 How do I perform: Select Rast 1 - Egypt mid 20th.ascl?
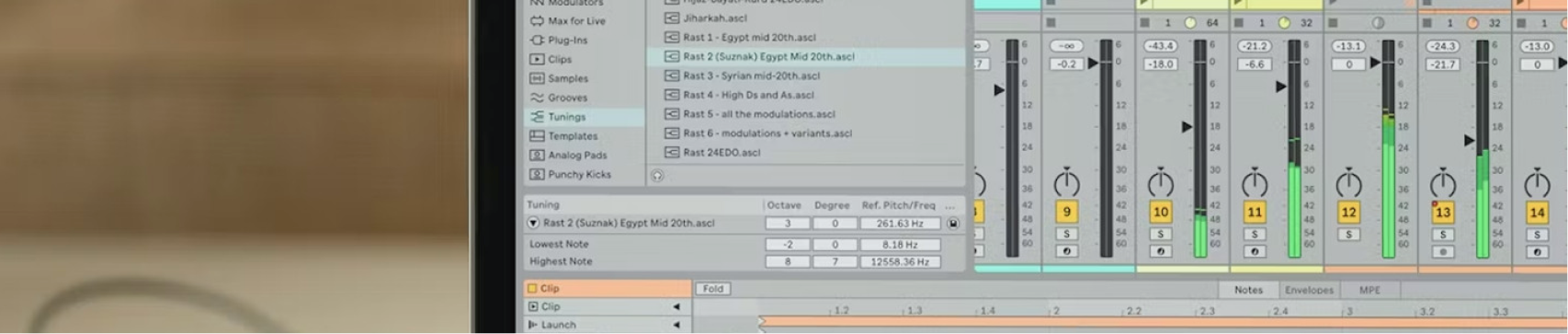(x=806, y=37)
